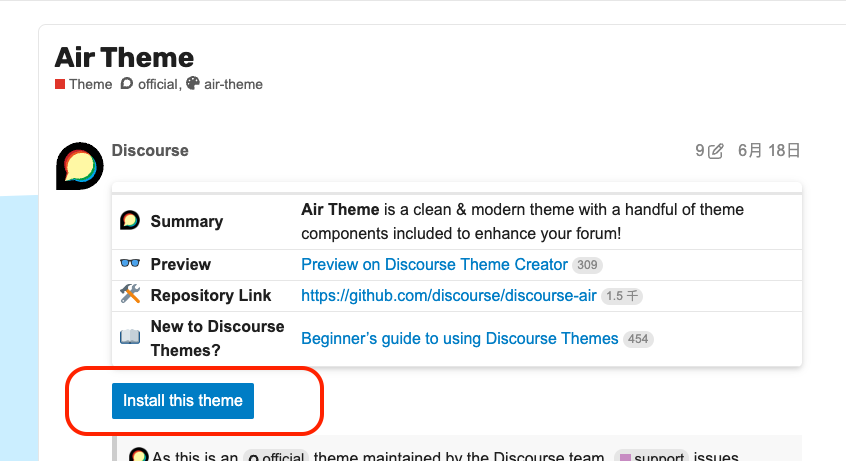Screen dimensions: 846x461
Task: Click the Discourse username
Action: tap(150, 151)
